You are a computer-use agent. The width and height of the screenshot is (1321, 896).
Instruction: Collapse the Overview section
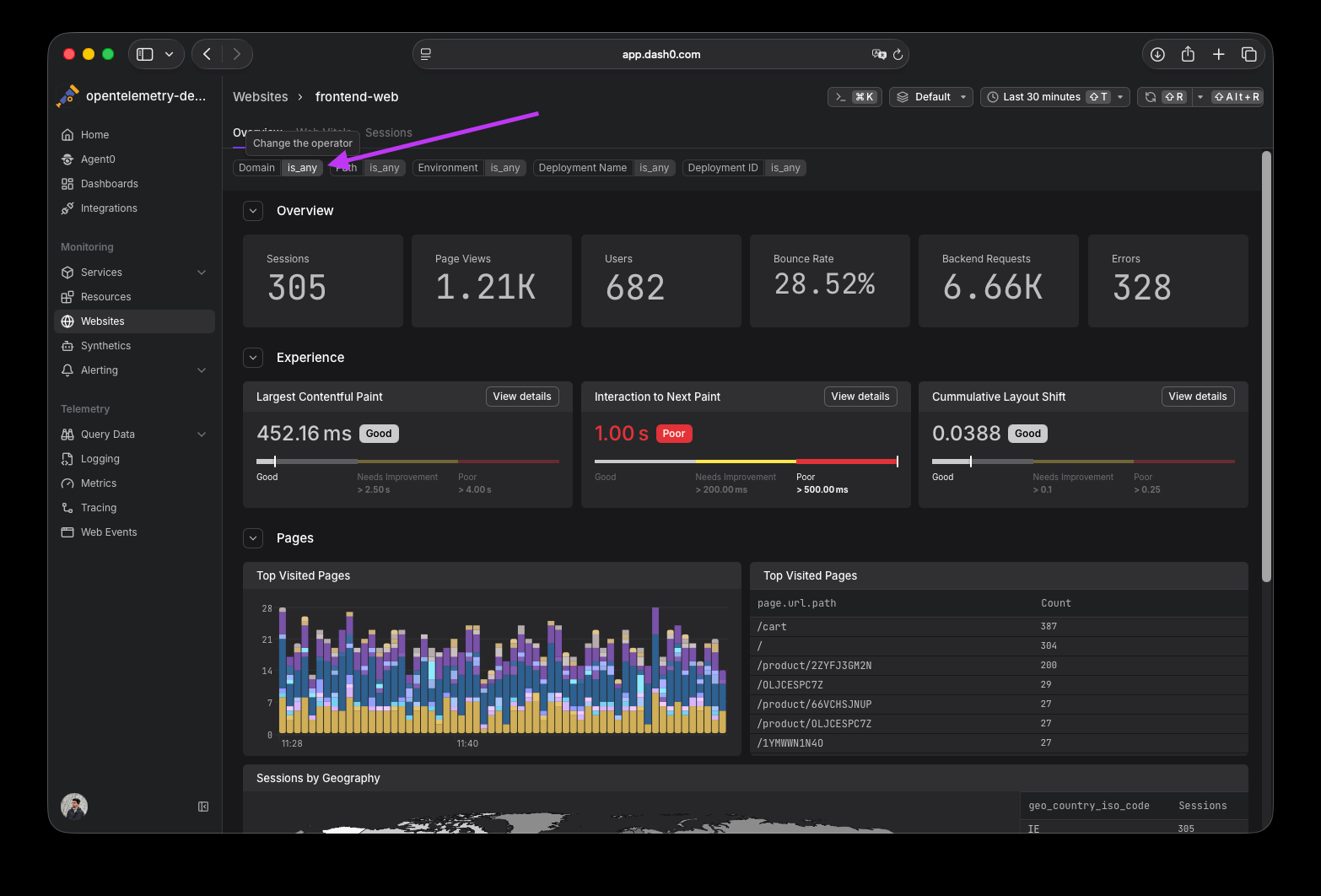[253, 211]
